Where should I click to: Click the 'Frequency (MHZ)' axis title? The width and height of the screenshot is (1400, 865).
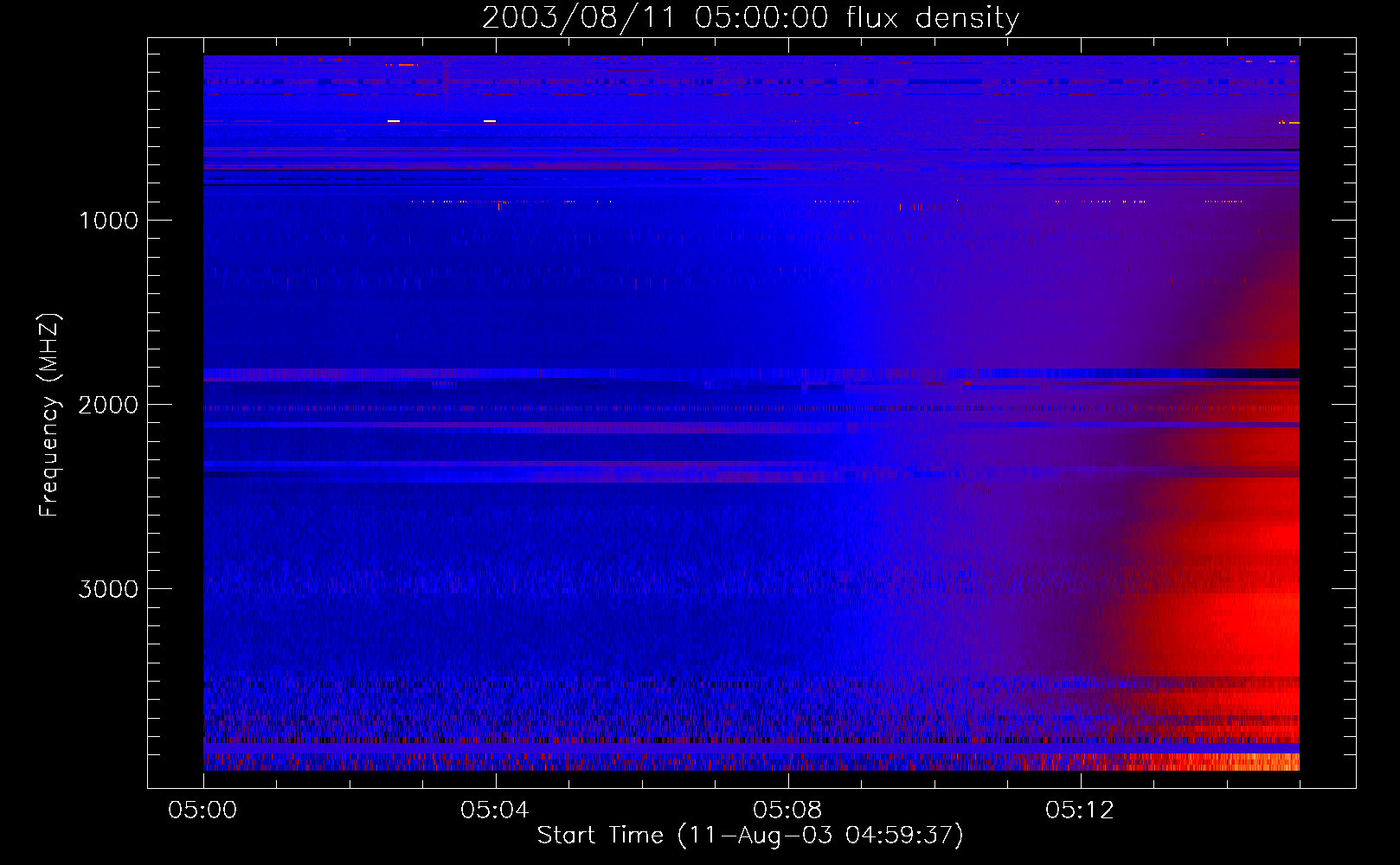point(50,415)
